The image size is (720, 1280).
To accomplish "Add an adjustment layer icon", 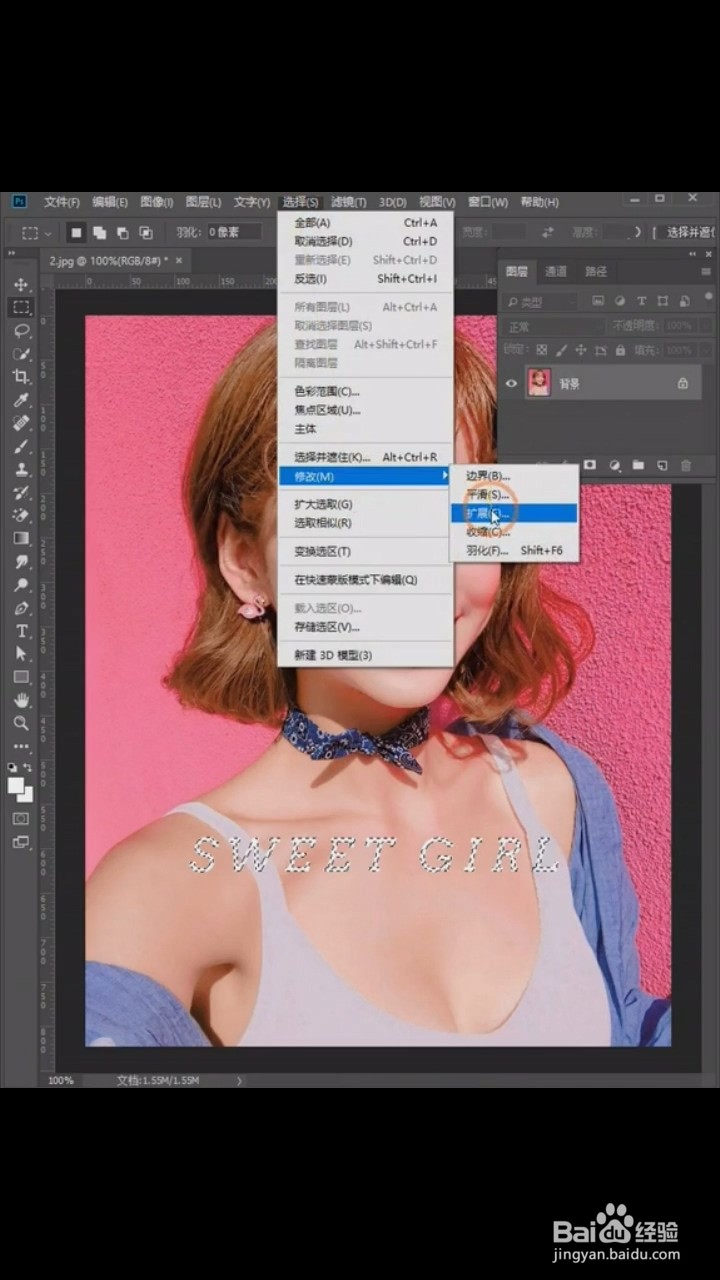I will (x=614, y=465).
